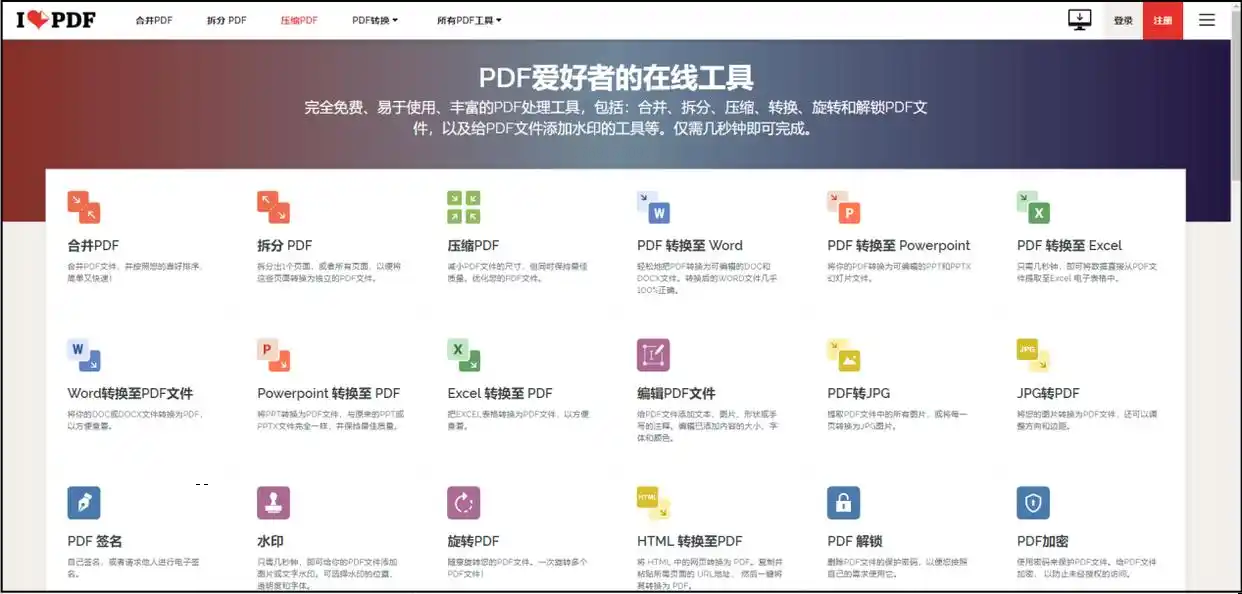This screenshot has height=594, width=1242.
Task: Open the PDF signature (PDF 签名) icon
Action: point(84,503)
